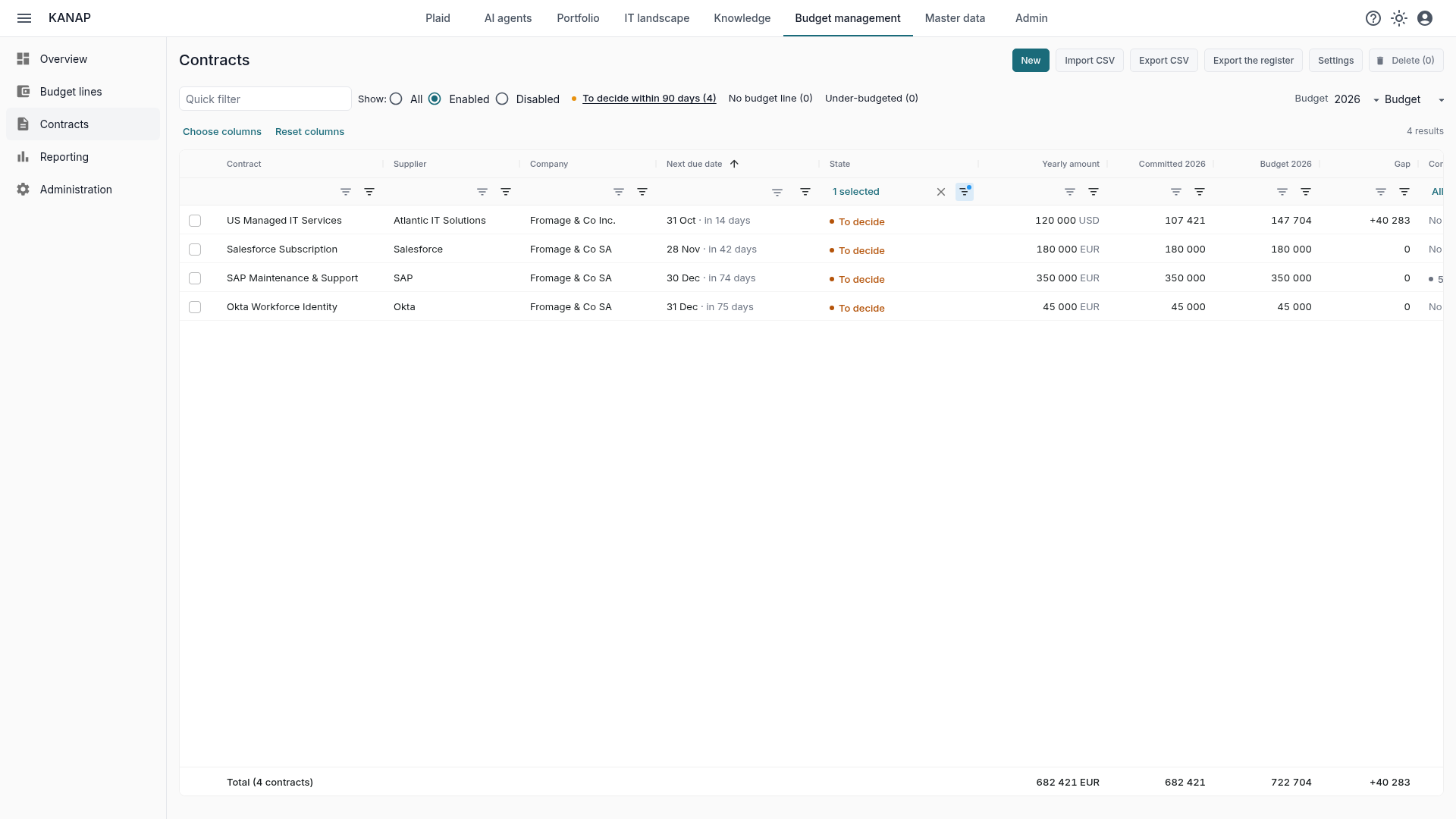This screenshot has height=819, width=1456.
Task: Tick checkbox for US Managed IT Services
Action: 195,221
